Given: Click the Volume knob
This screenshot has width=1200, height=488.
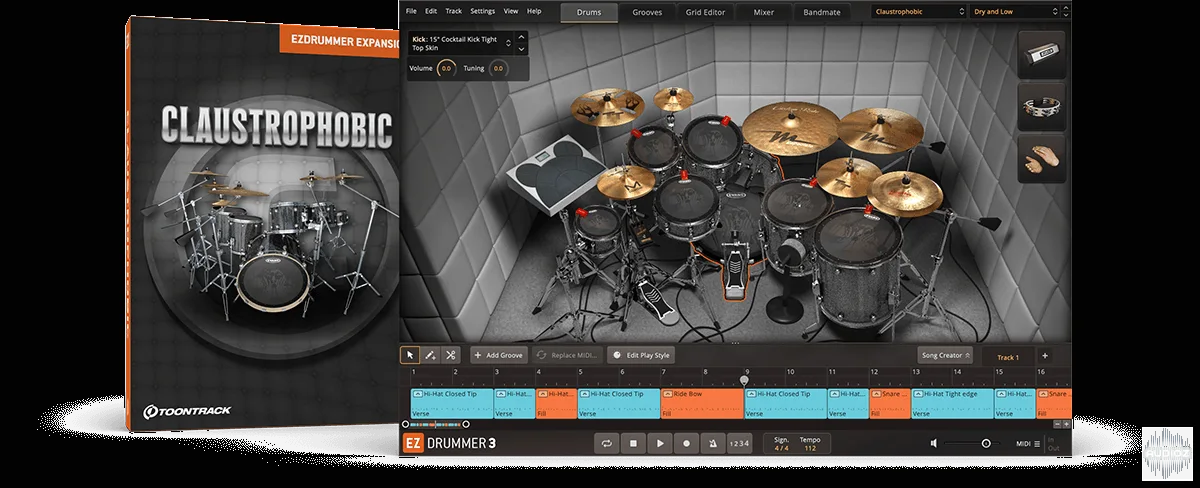Looking at the screenshot, I should tap(446, 68).
